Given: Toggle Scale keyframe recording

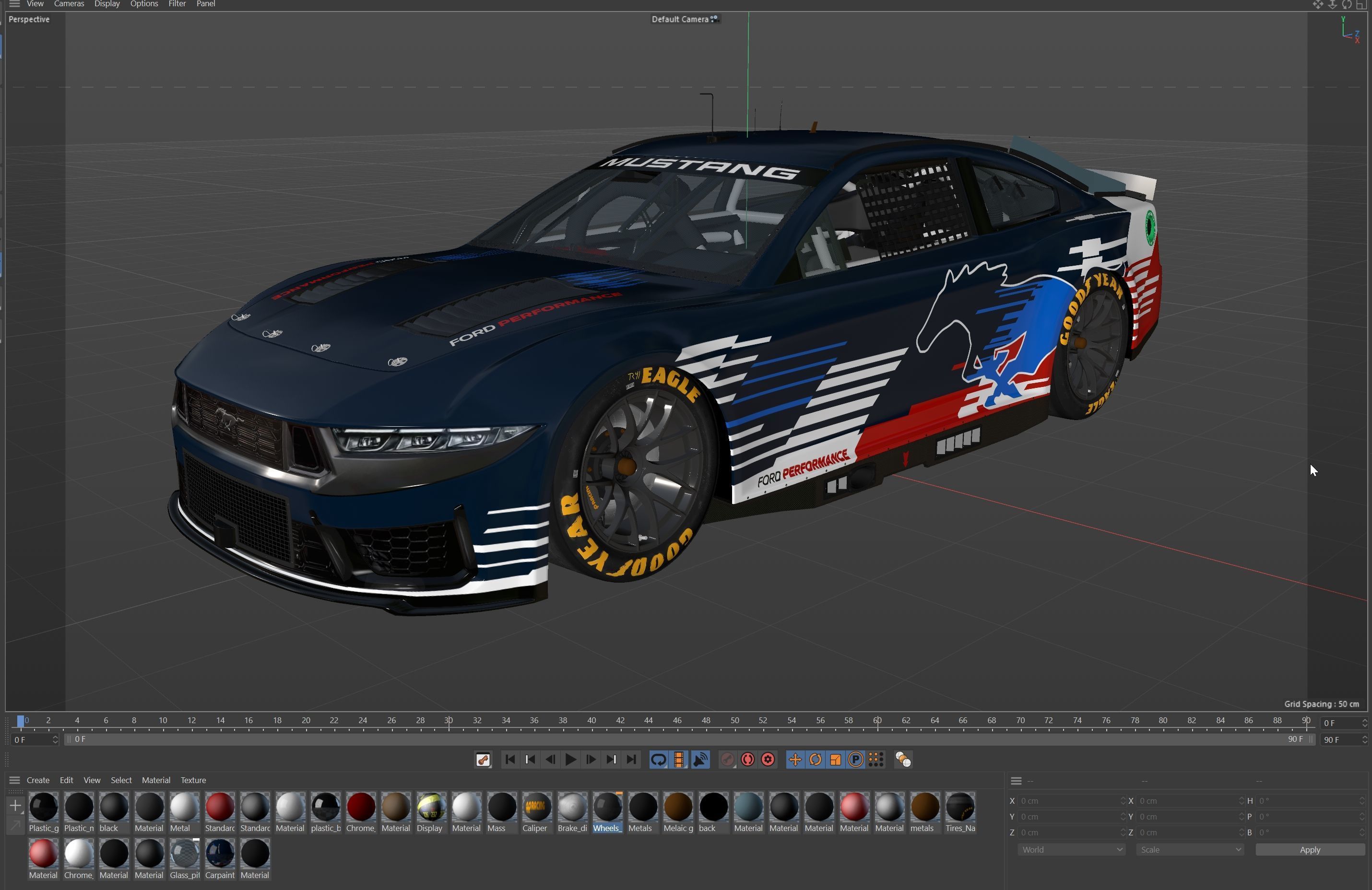Looking at the screenshot, I should coord(835,760).
